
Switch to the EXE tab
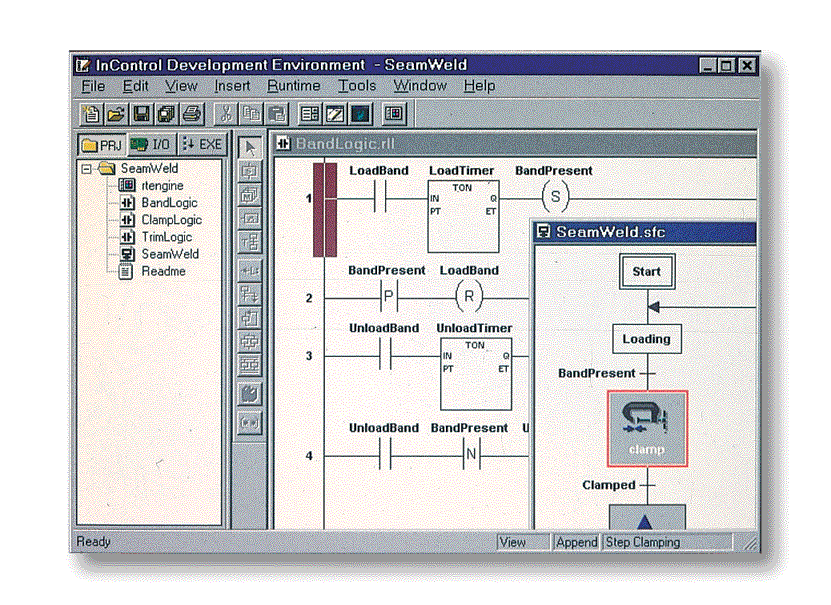click(202, 145)
